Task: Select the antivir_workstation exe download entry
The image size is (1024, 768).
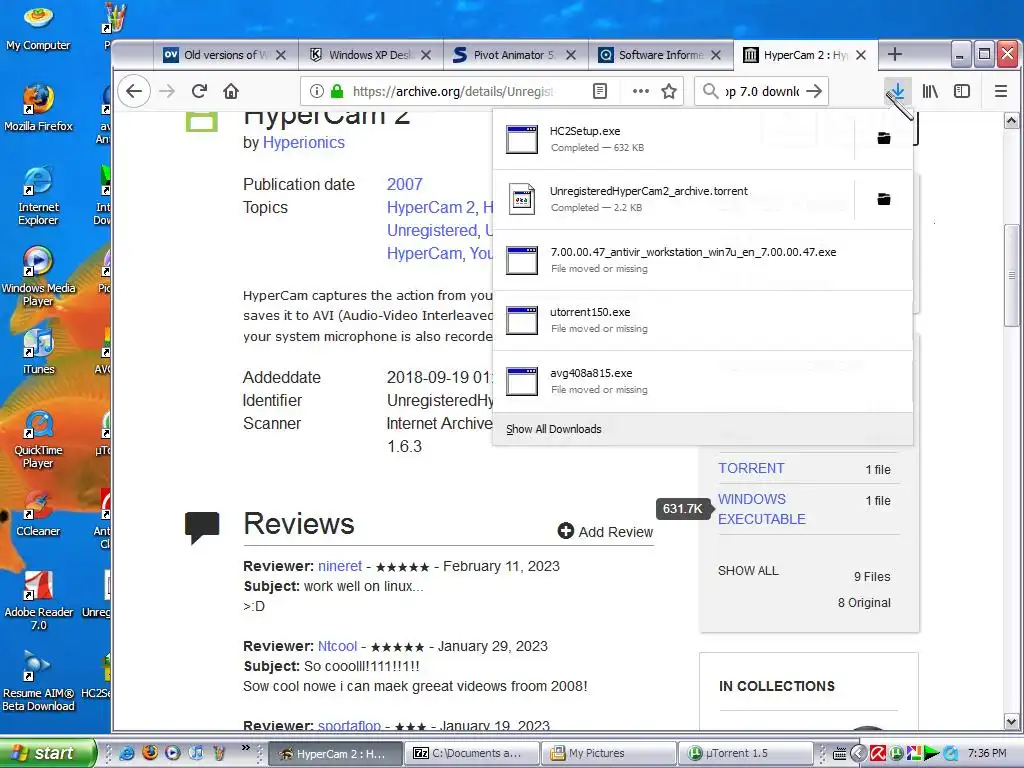Action: point(702,260)
